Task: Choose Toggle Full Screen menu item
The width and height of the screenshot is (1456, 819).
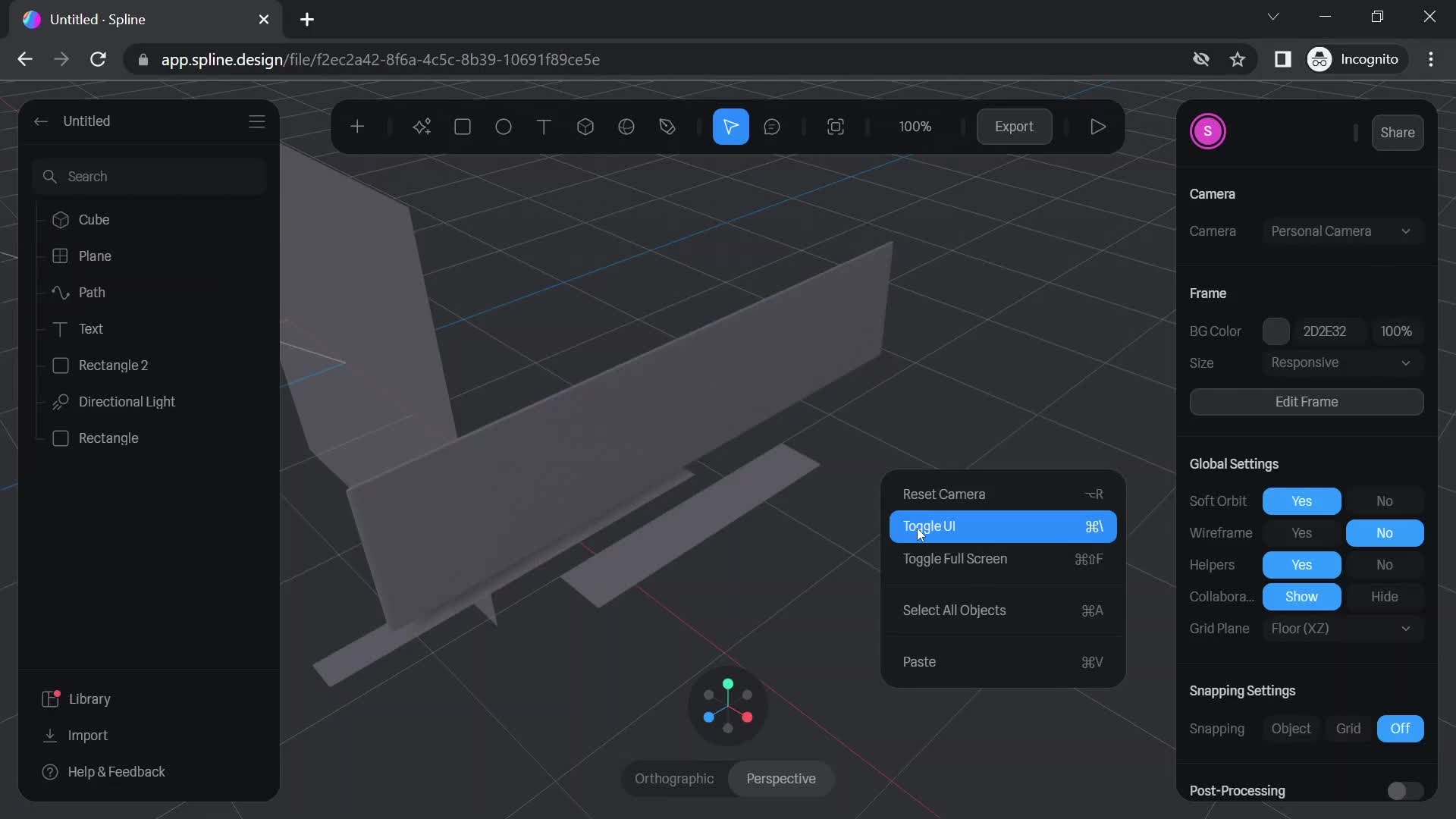Action: point(1003,559)
